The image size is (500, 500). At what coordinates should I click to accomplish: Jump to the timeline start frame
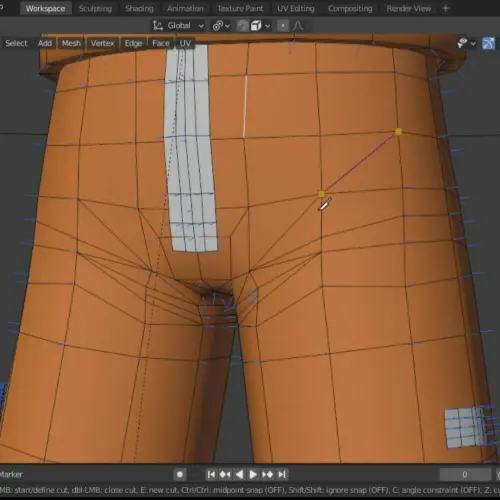(211, 474)
